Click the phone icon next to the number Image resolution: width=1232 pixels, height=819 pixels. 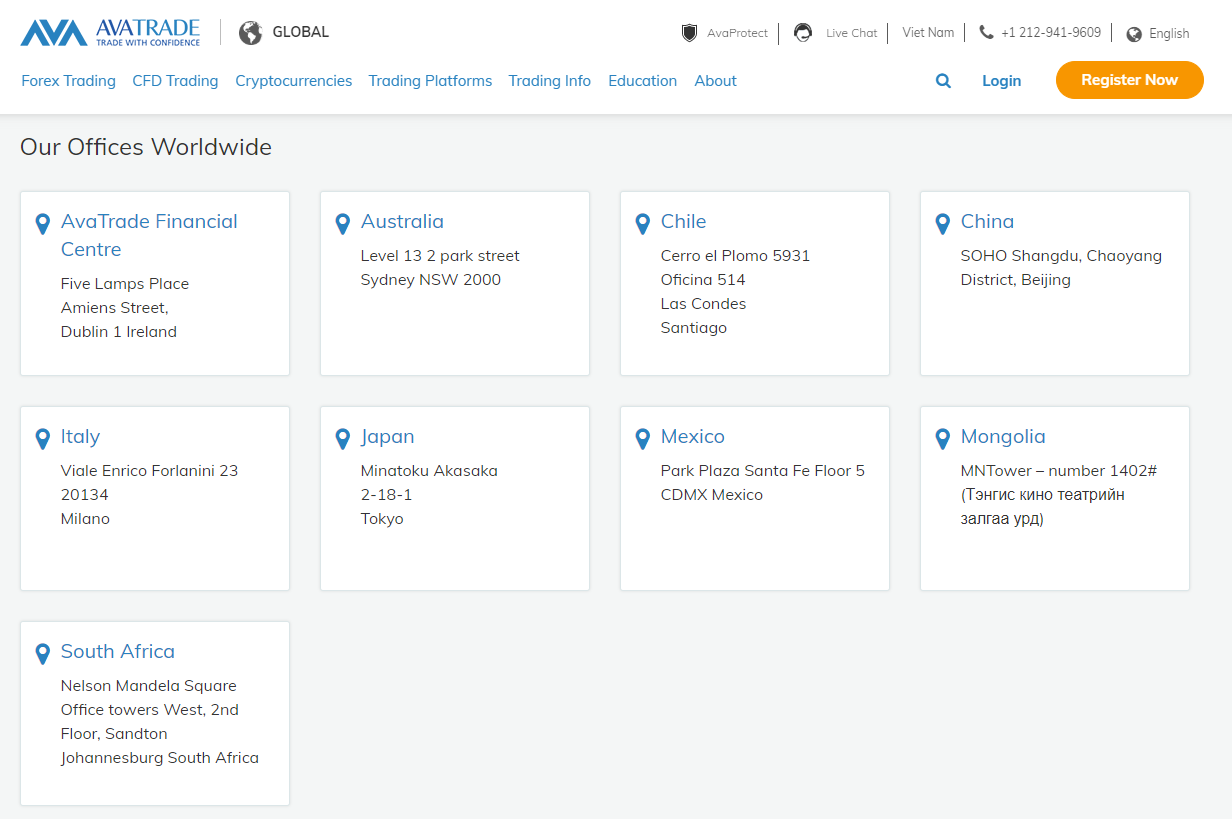(986, 32)
